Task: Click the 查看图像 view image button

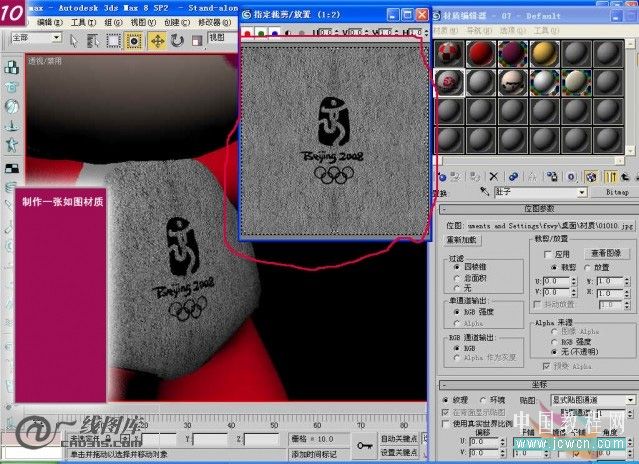Action: pos(606,253)
